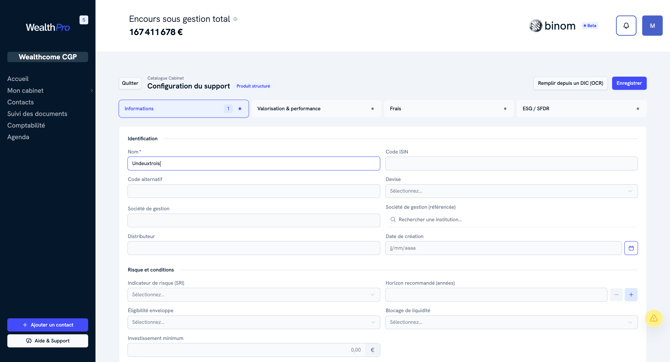Click the Quitter button
Image resolution: width=670 pixels, height=362 pixels.
coord(130,83)
